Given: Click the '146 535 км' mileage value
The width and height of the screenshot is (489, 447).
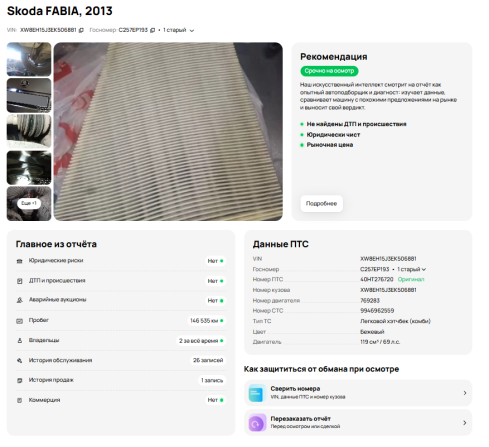Looking at the screenshot, I should (206, 321).
